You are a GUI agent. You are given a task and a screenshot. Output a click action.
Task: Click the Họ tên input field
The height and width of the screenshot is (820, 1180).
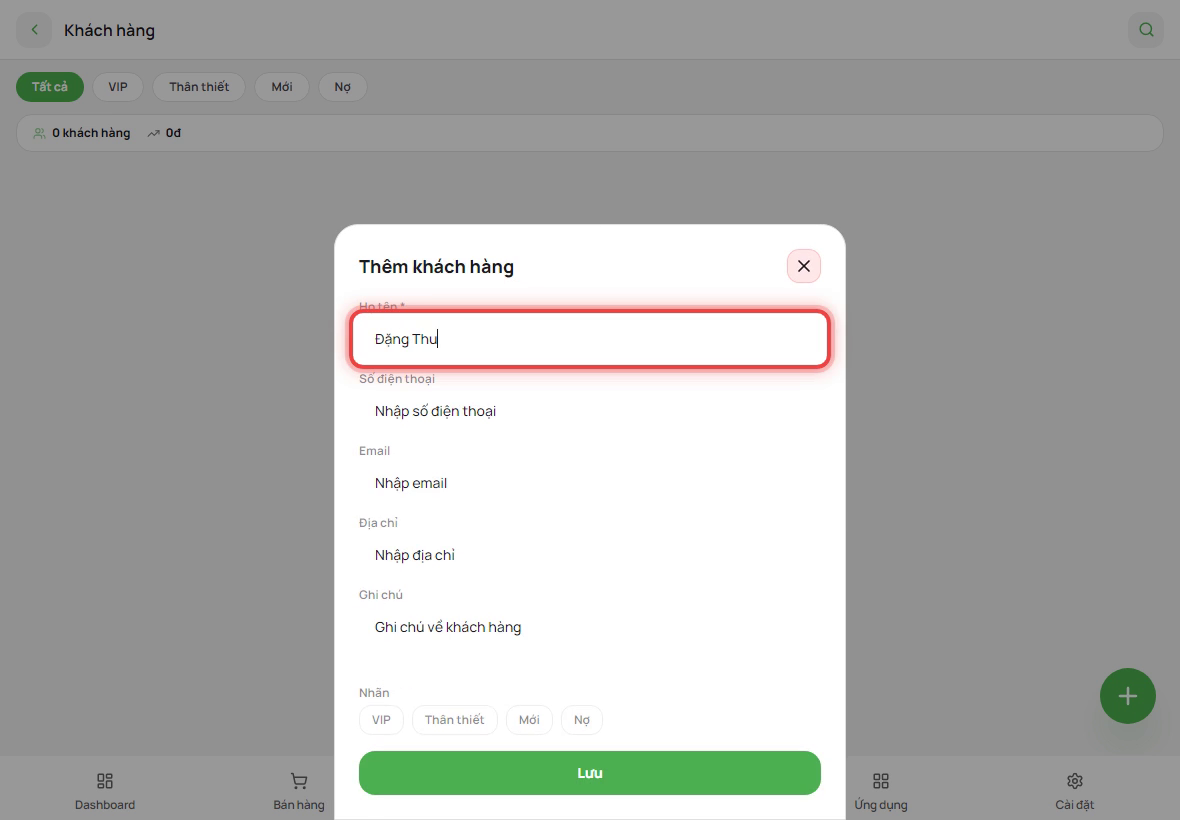(x=590, y=339)
